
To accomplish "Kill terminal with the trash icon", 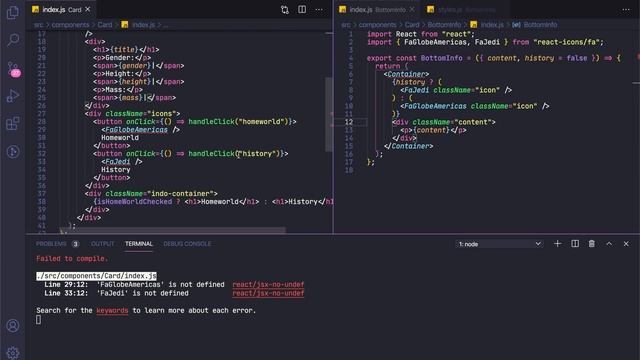I will click(591, 244).
